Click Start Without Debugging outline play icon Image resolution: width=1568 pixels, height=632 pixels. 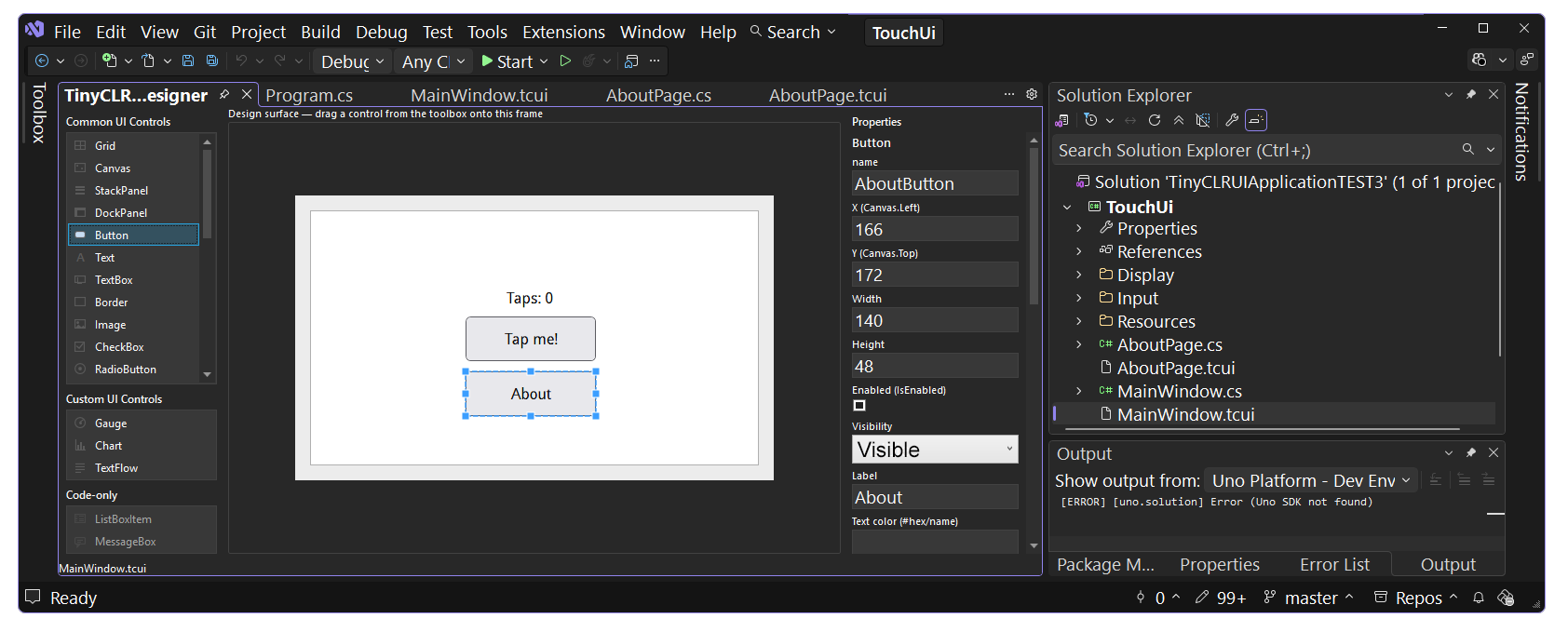click(565, 61)
